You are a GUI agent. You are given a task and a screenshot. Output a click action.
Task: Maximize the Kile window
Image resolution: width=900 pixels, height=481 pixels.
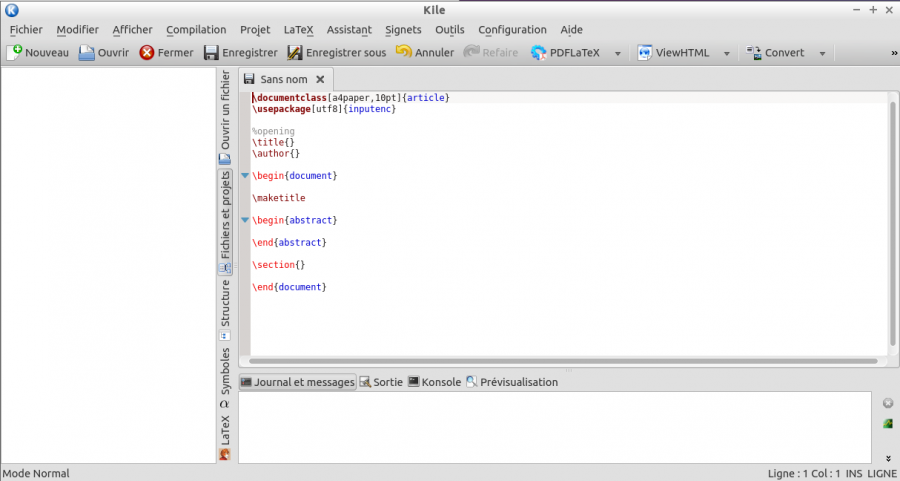[873, 10]
